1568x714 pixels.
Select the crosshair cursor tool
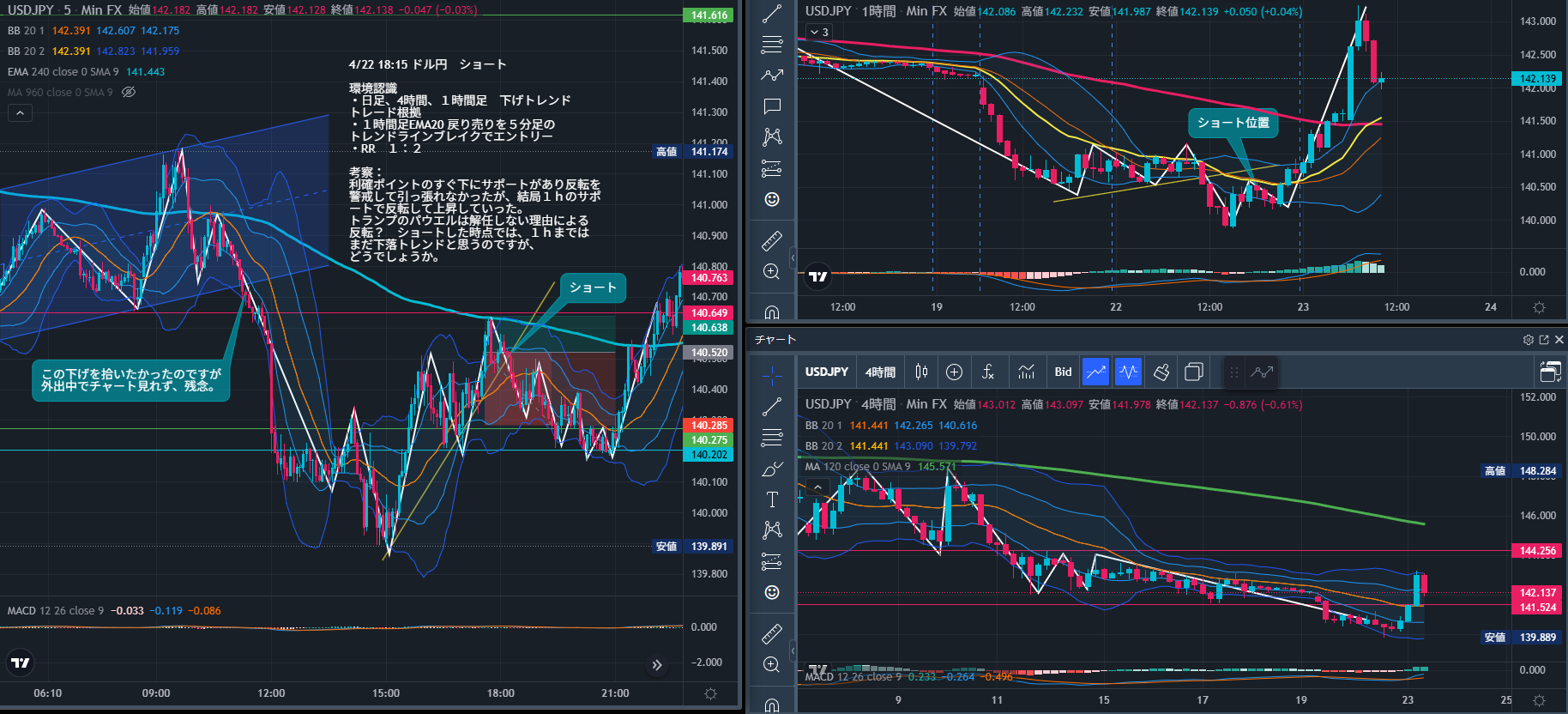(772, 375)
